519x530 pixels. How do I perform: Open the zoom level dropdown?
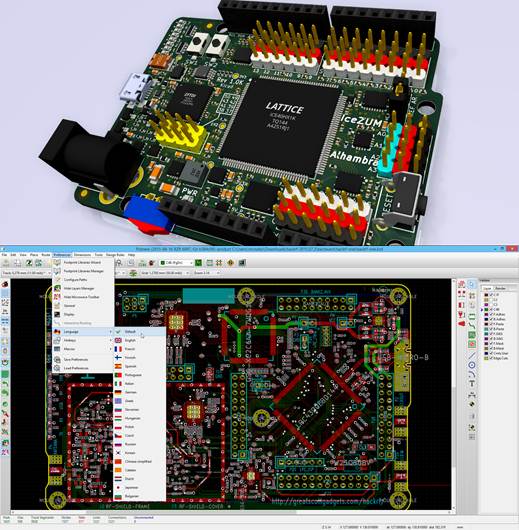[x=207, y=273]
